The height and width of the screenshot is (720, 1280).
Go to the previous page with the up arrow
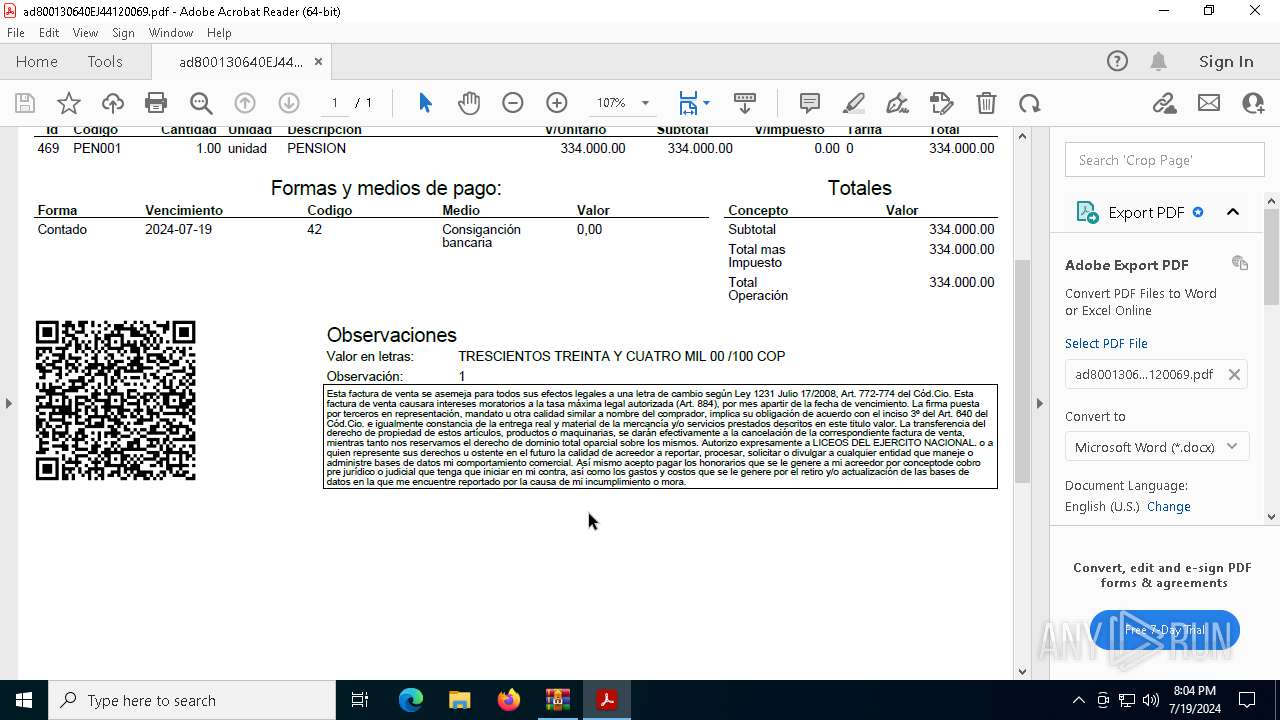coord(245,103)
